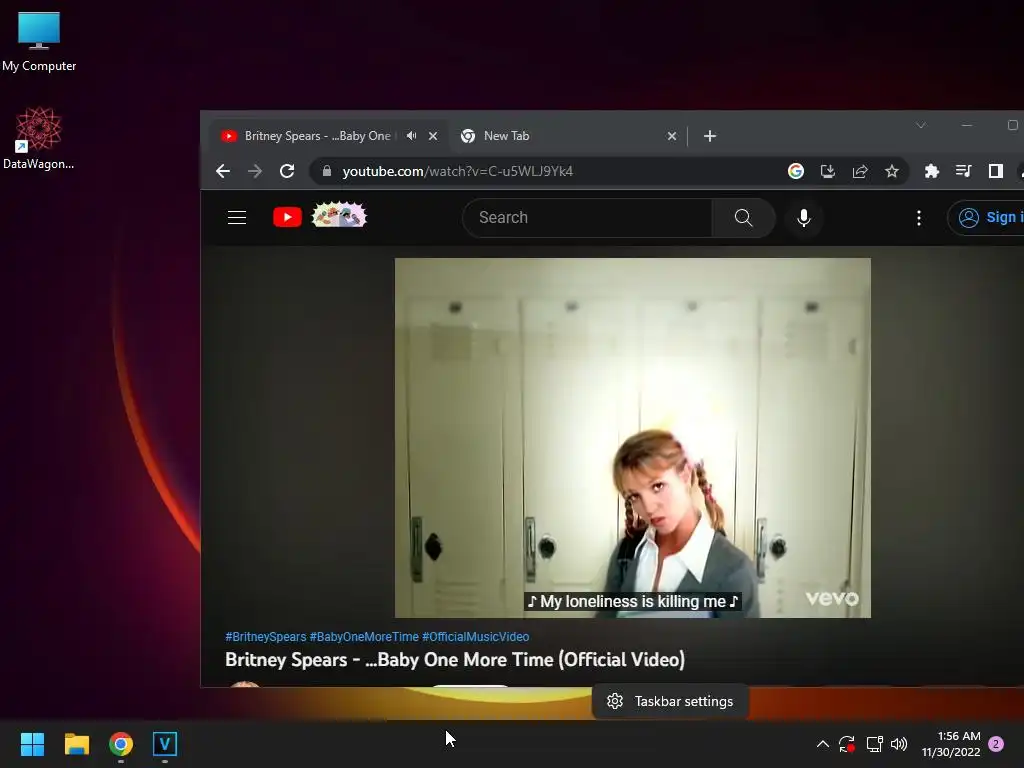The image size is (1024, 768).
Task: Click the Google icon in the address bar
Action: click(x=795, y=171)
